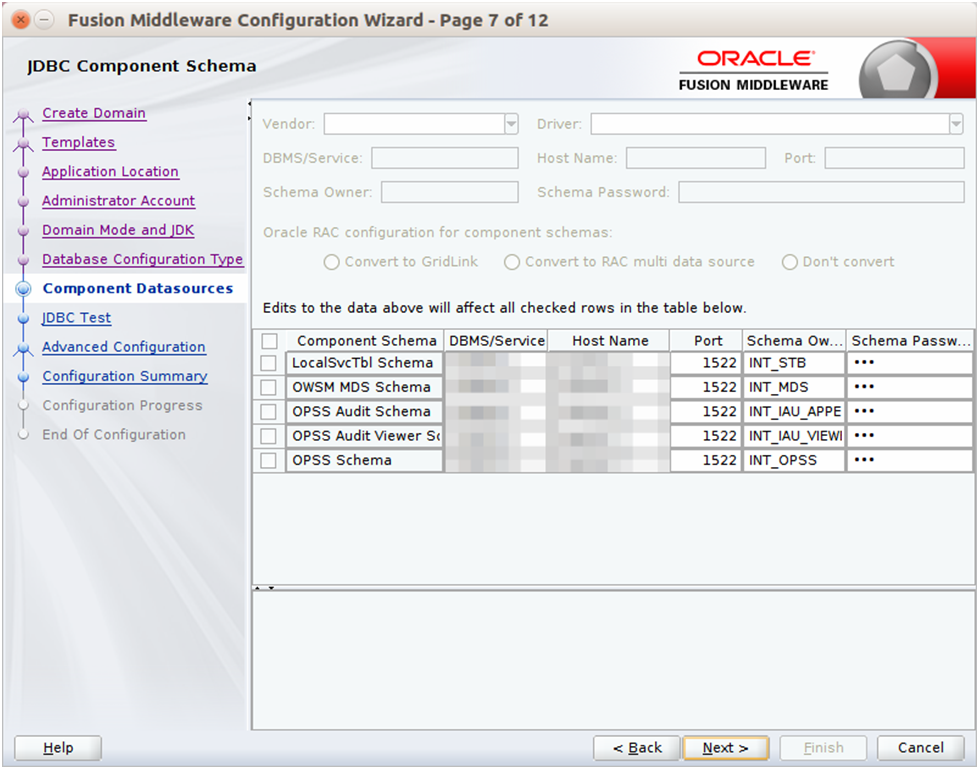Viewport: 979px width, 769px height.
Task: Click the Component Schema column header
Action: (x=365, y=341)
